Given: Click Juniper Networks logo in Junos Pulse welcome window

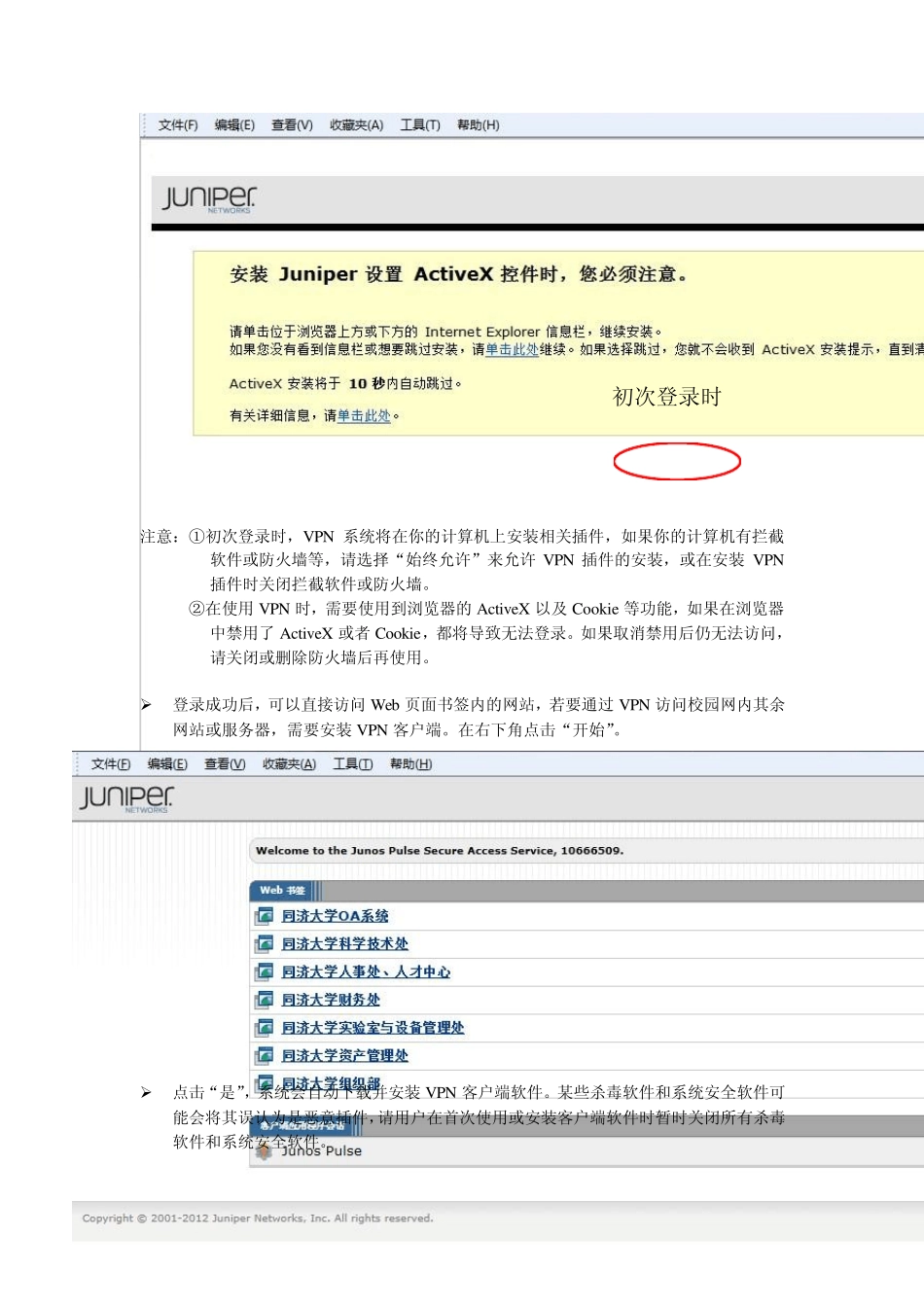Looking at the screenshot, I should click(126, 799).
